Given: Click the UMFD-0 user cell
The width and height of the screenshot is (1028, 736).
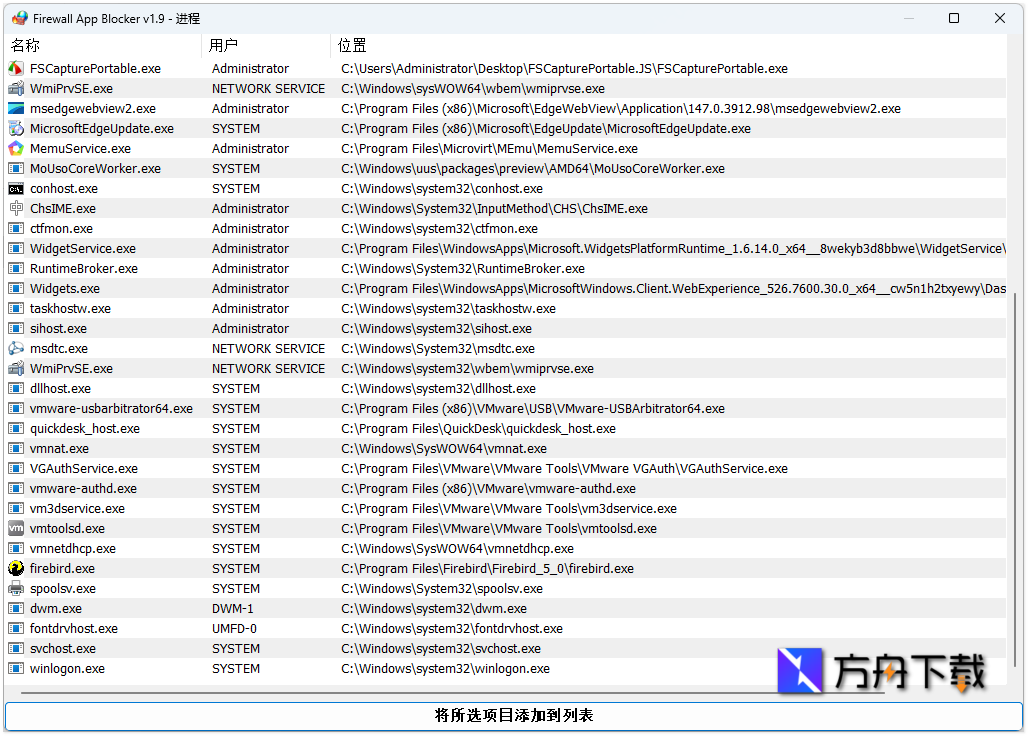Looking at the screenshot, I should (x=234, y=629).
